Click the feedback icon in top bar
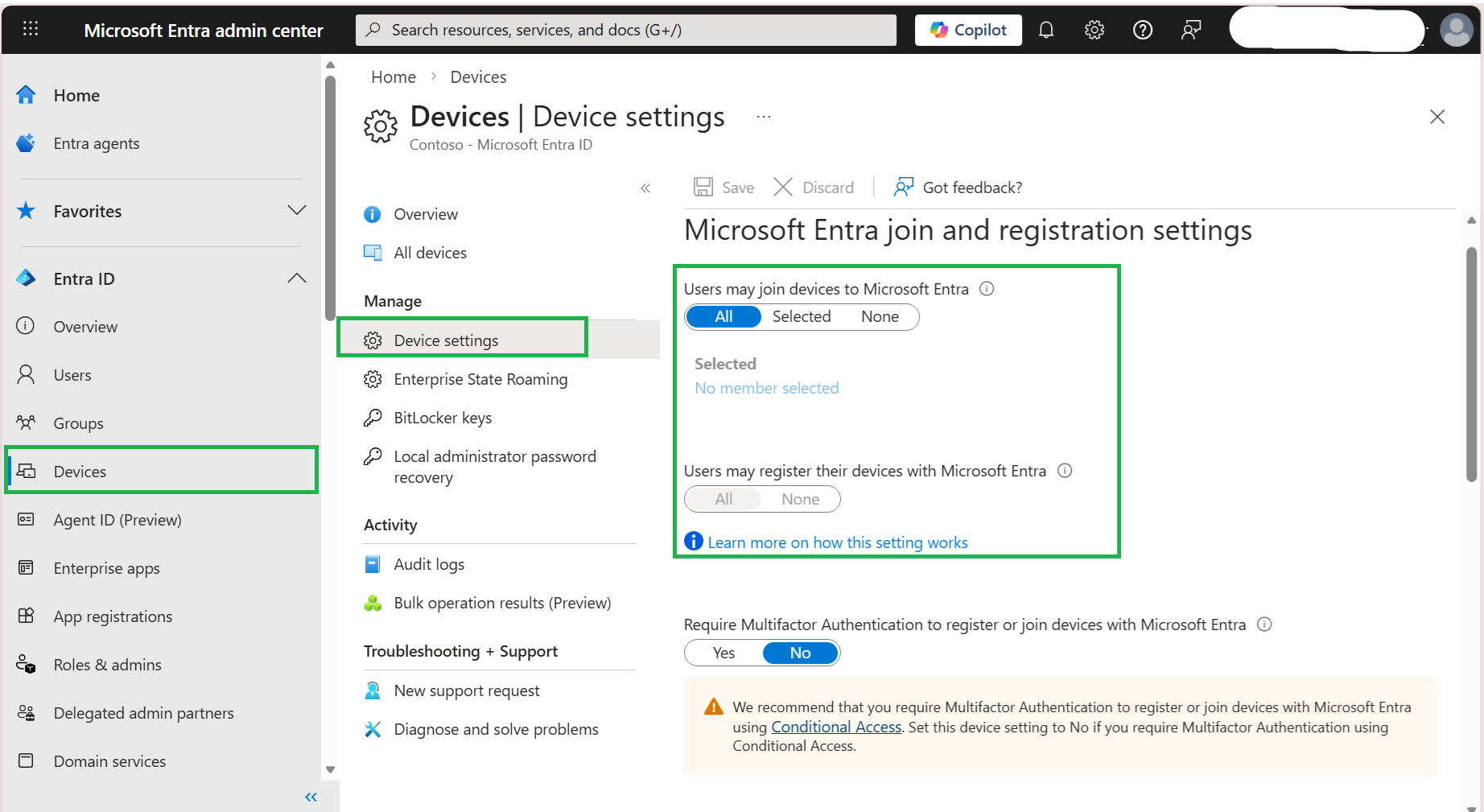1484x812 pixels. 1191,30
